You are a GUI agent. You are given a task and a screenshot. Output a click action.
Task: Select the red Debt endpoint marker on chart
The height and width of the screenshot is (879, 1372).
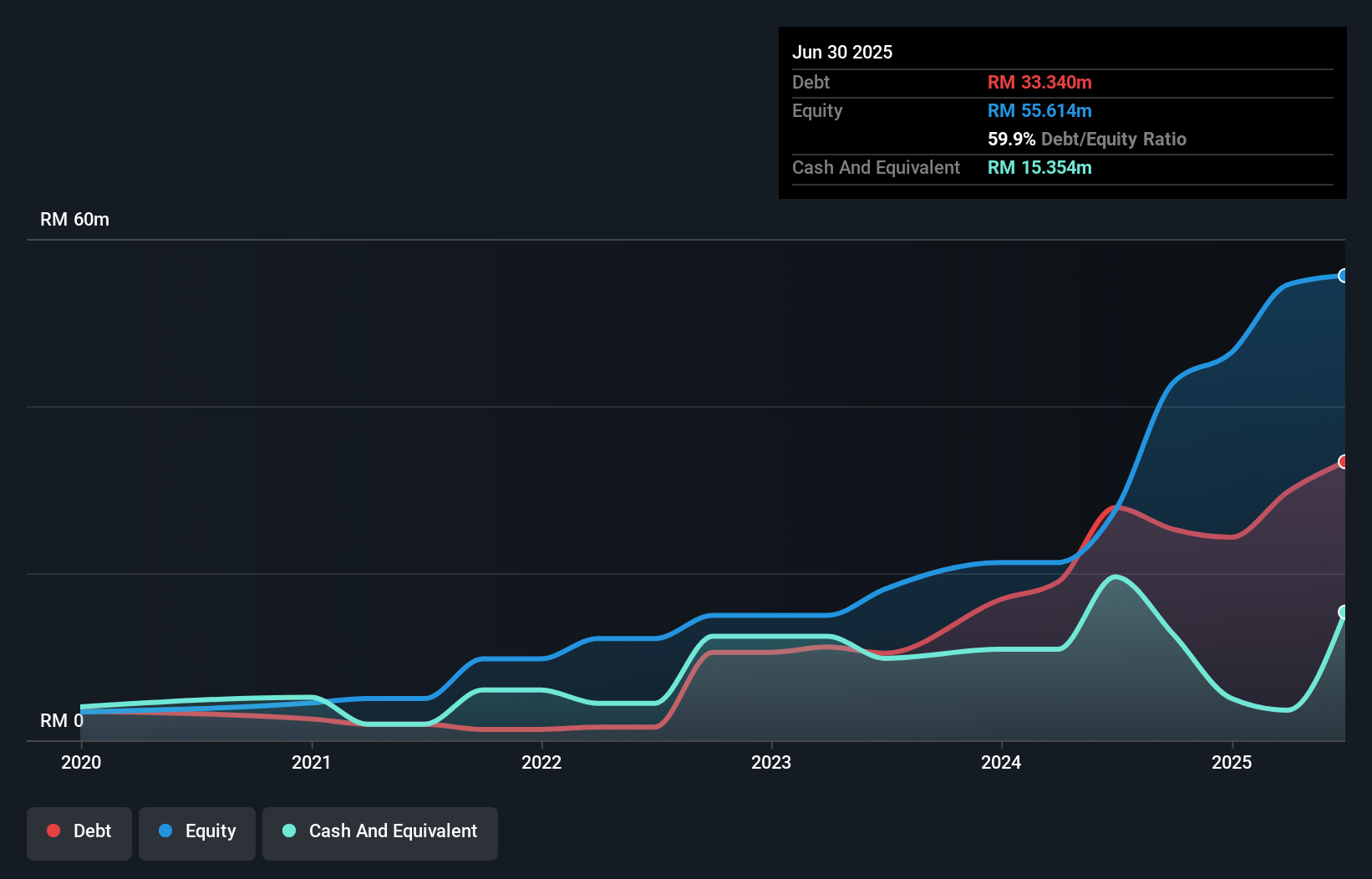coord(1344,462)
